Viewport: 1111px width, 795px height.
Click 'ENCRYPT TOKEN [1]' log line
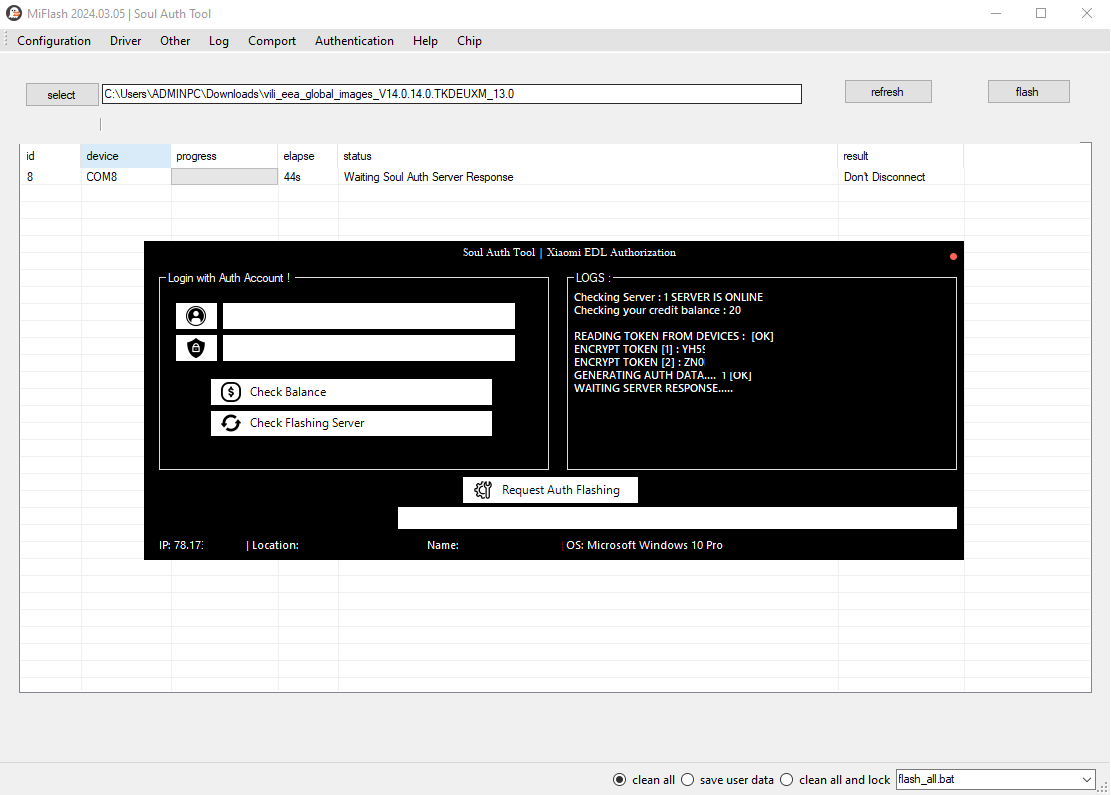pyautogui.click(x=640, y=349)
